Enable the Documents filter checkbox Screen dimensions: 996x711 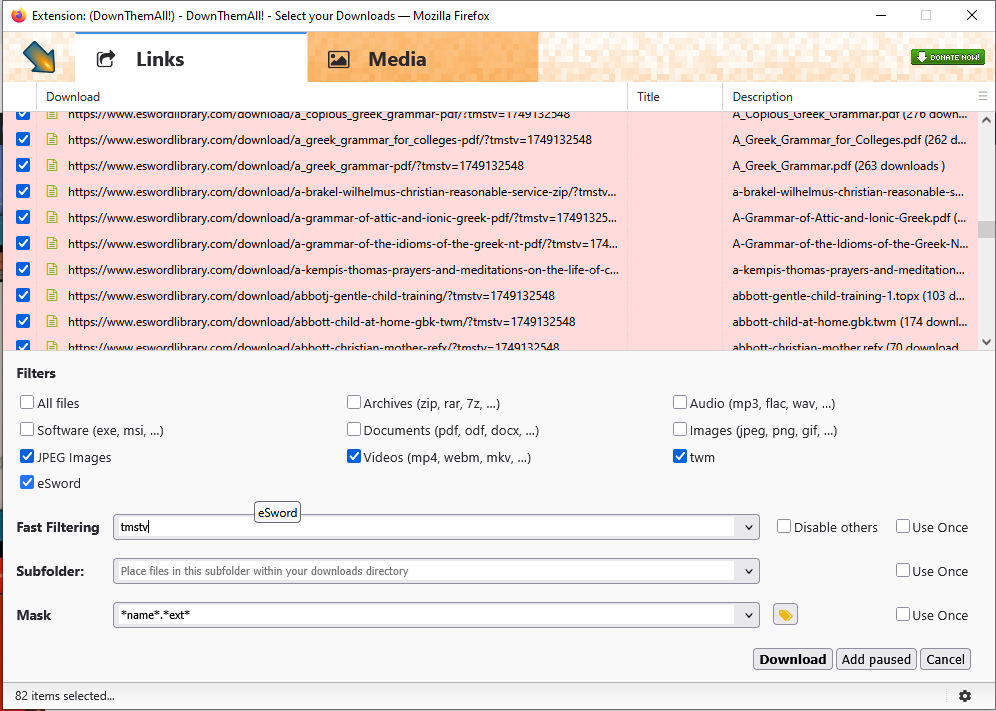(354, 430)
